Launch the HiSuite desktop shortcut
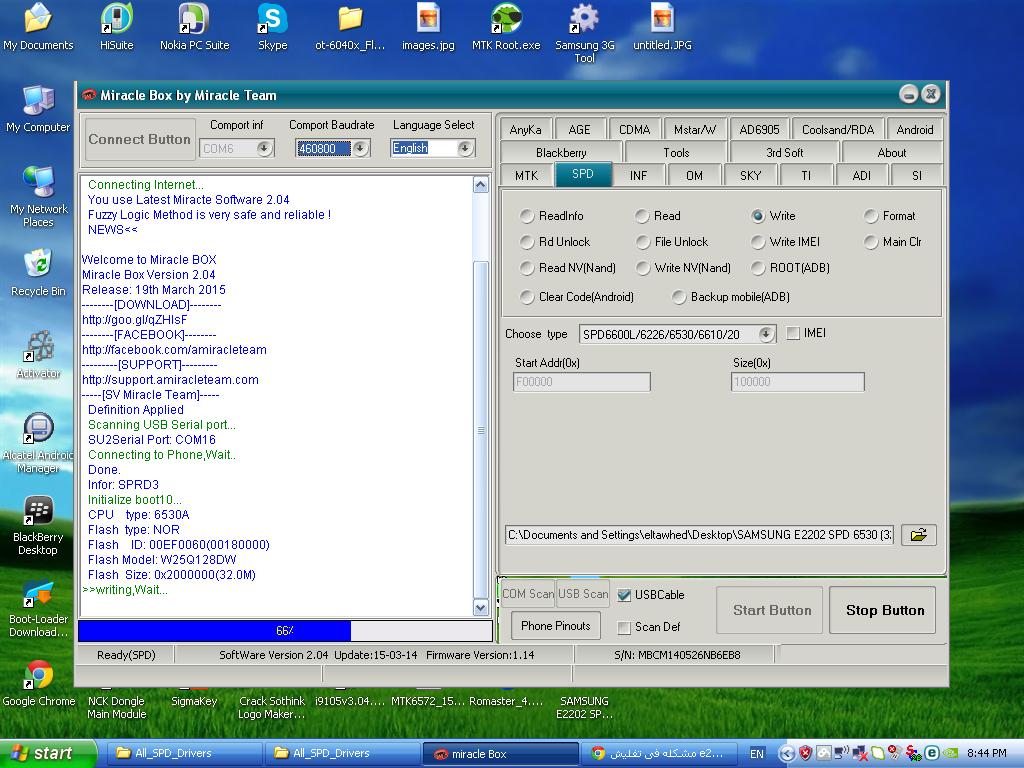The image size is (1024, 768). (x=116, y=26)
